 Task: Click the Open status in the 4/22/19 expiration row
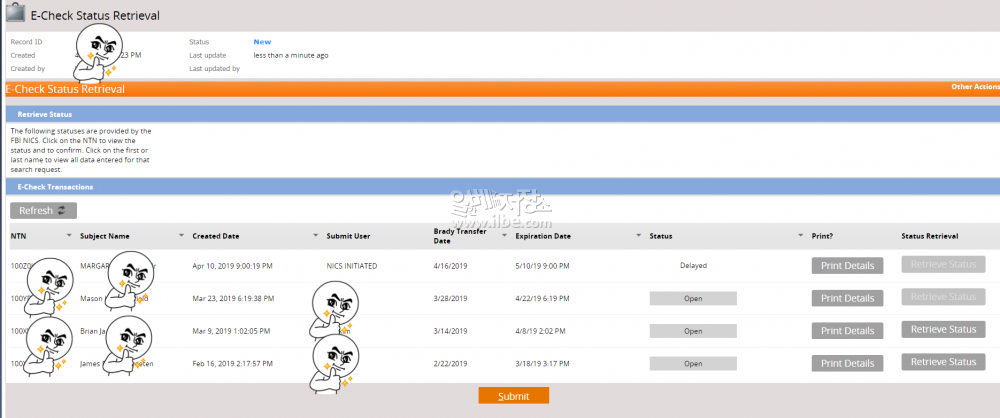(693, 298)
